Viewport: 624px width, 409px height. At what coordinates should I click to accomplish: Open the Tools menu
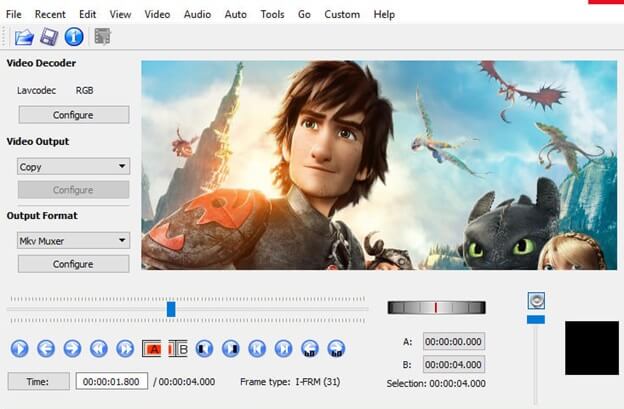273,14
